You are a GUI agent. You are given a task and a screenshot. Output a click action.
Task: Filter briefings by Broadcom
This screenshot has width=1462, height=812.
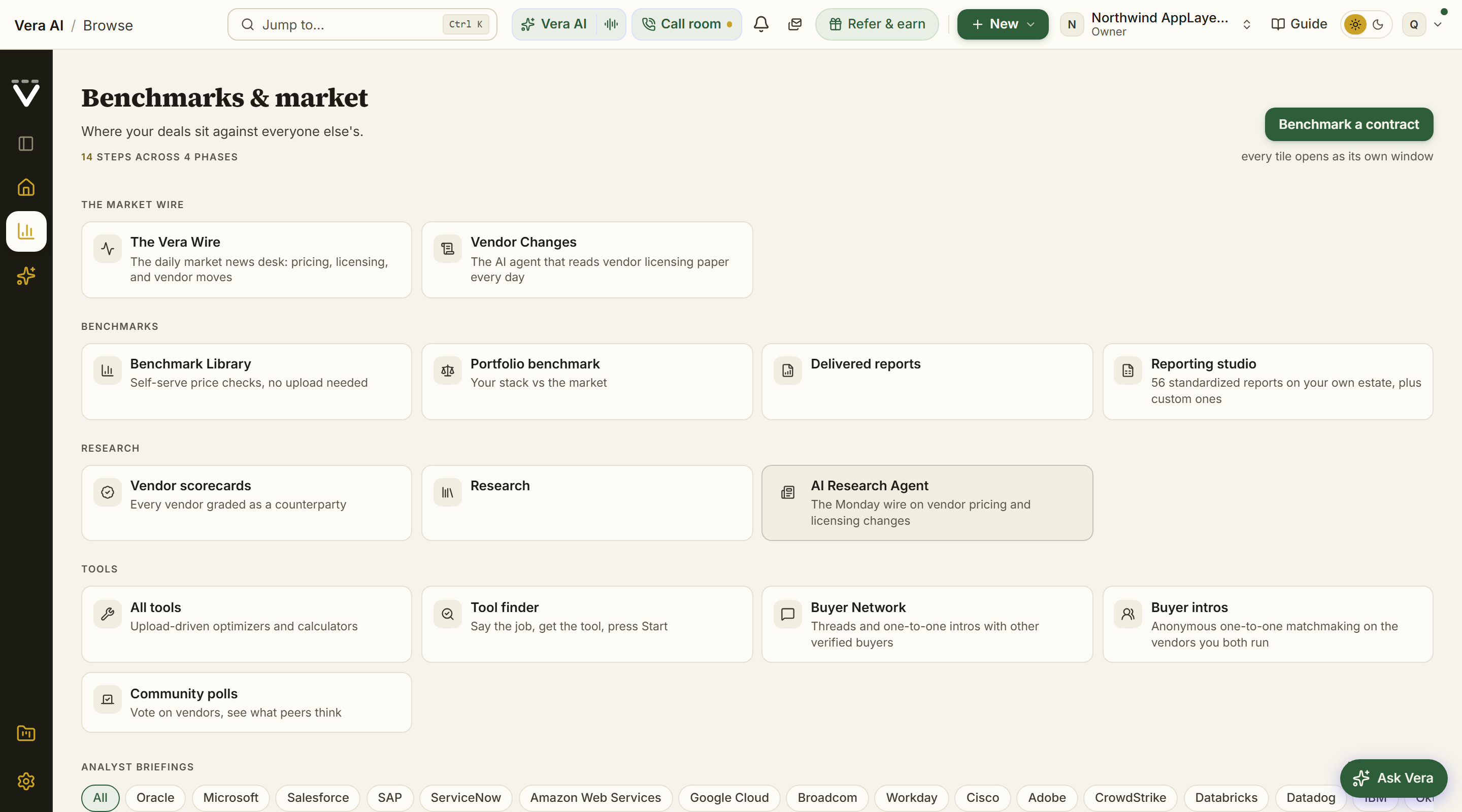tap(827, 797)
